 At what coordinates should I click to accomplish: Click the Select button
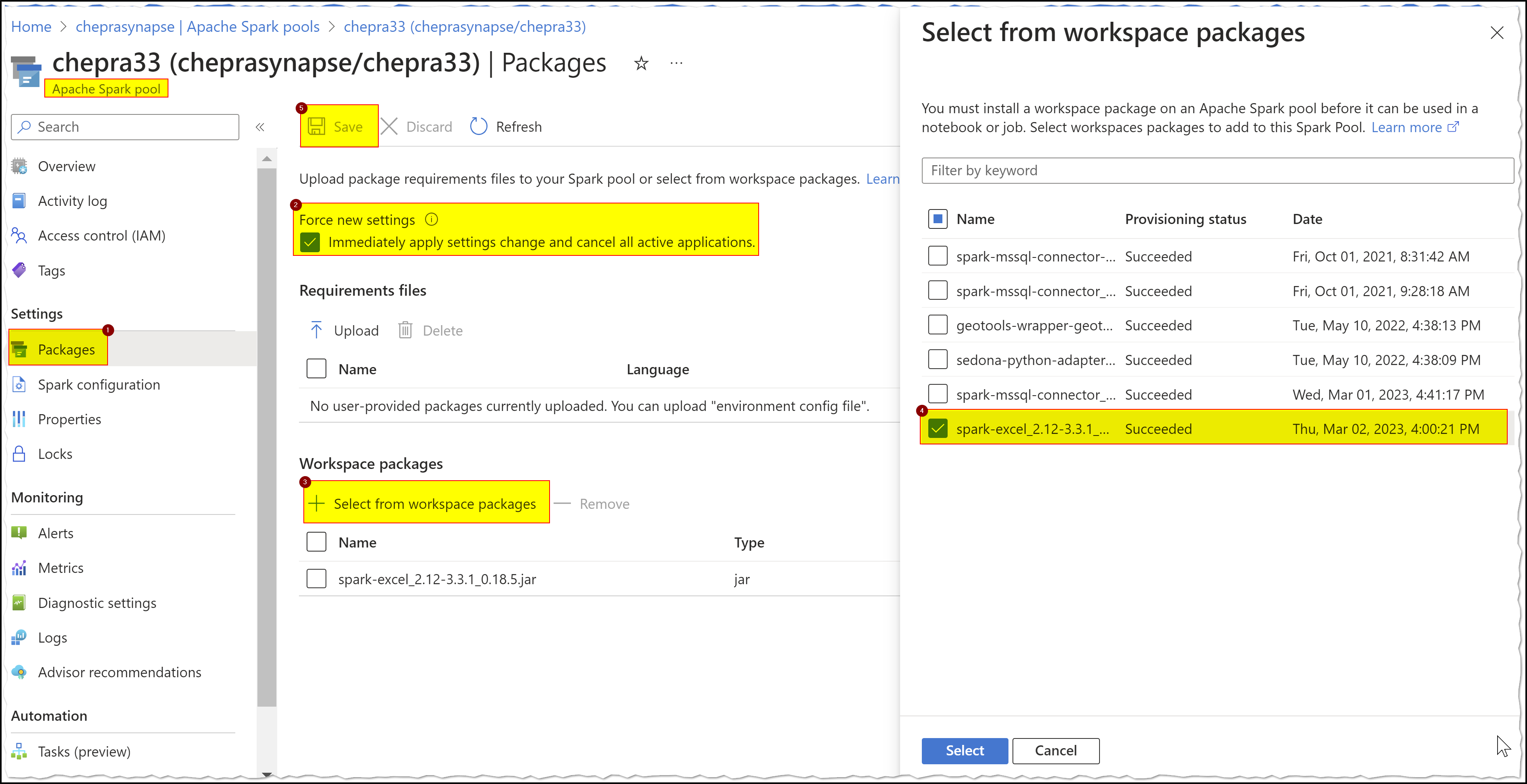965,750
